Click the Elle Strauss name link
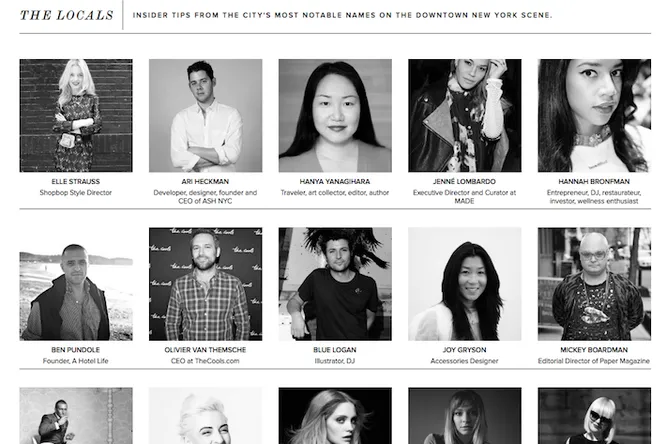 point(76,181)
